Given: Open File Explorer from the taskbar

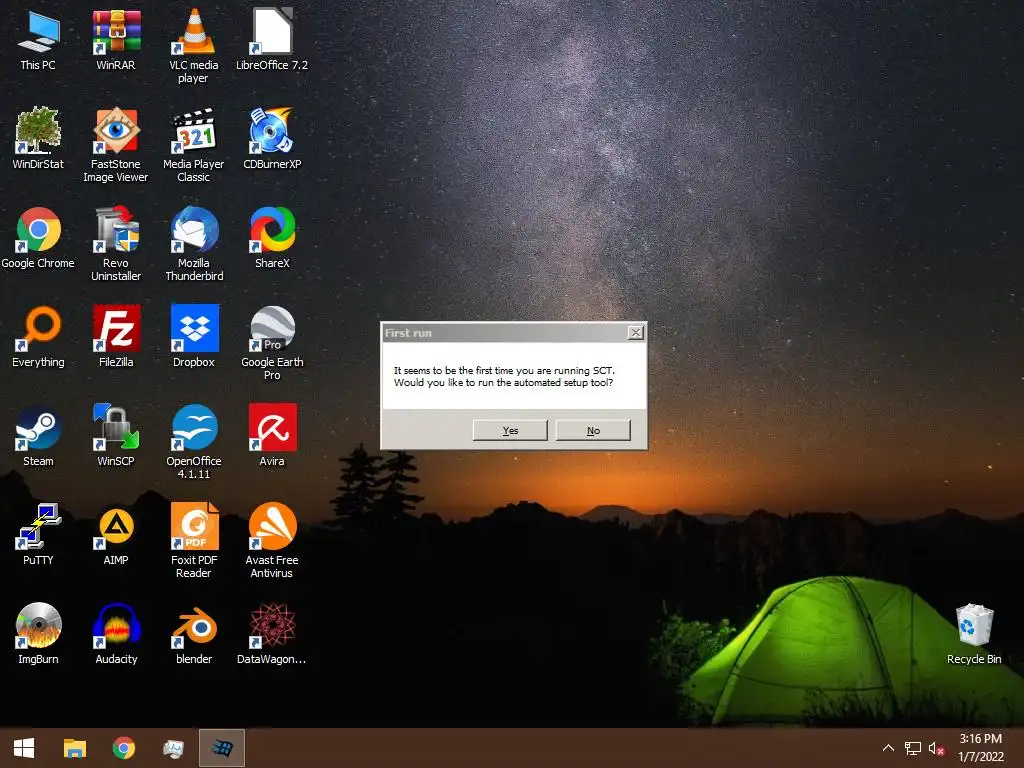Looking at the screenshot, I should [74, 748].
